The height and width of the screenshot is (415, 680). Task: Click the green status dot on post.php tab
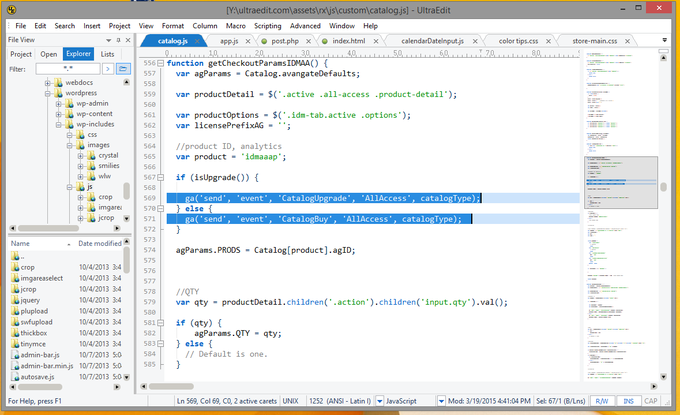click(264, 41)
